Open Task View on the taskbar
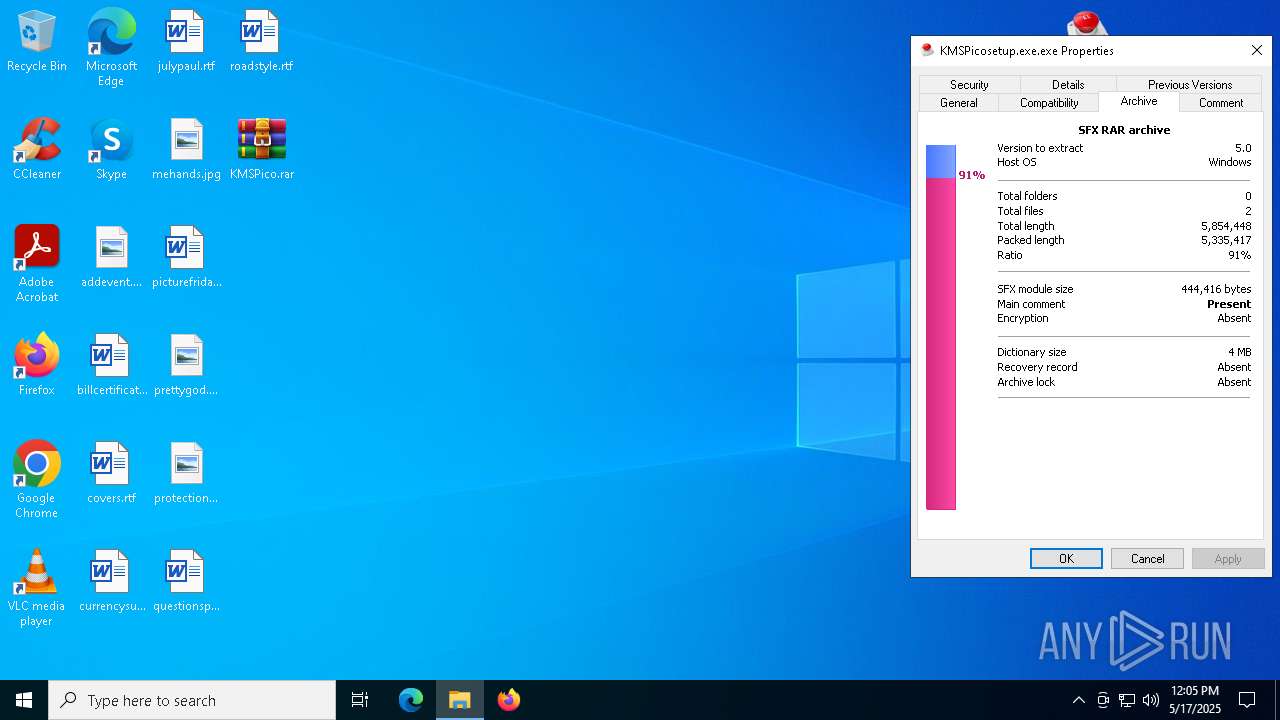This screenshot has width=1280, height=720. coord(360,700)
